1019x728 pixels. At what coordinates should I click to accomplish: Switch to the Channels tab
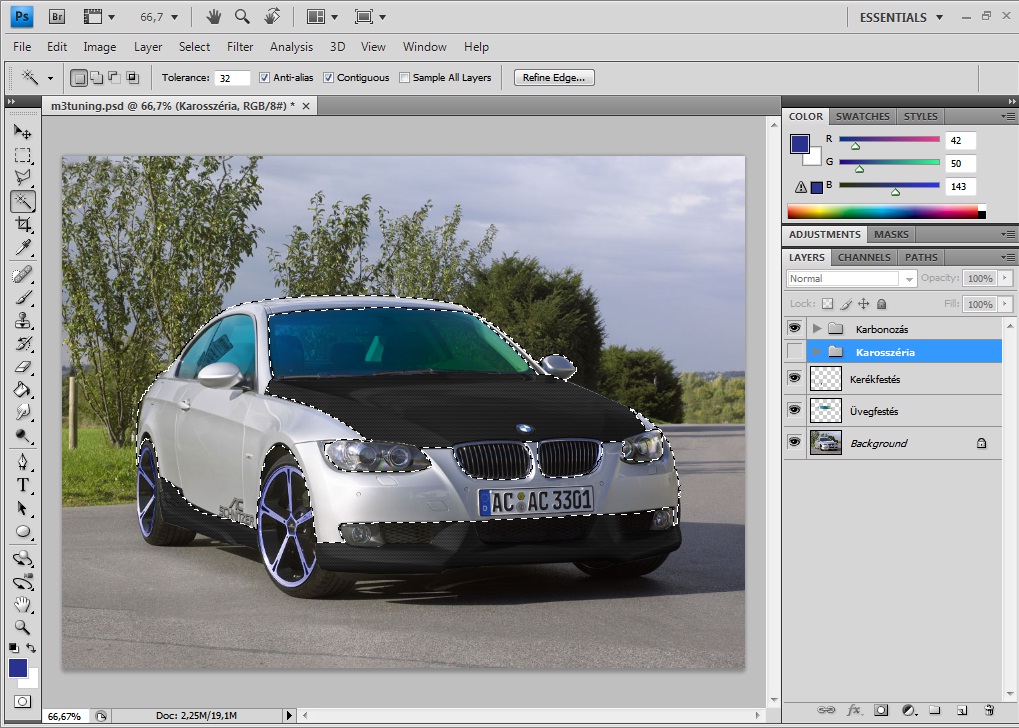pyautogui.click(x=863, y=257)
